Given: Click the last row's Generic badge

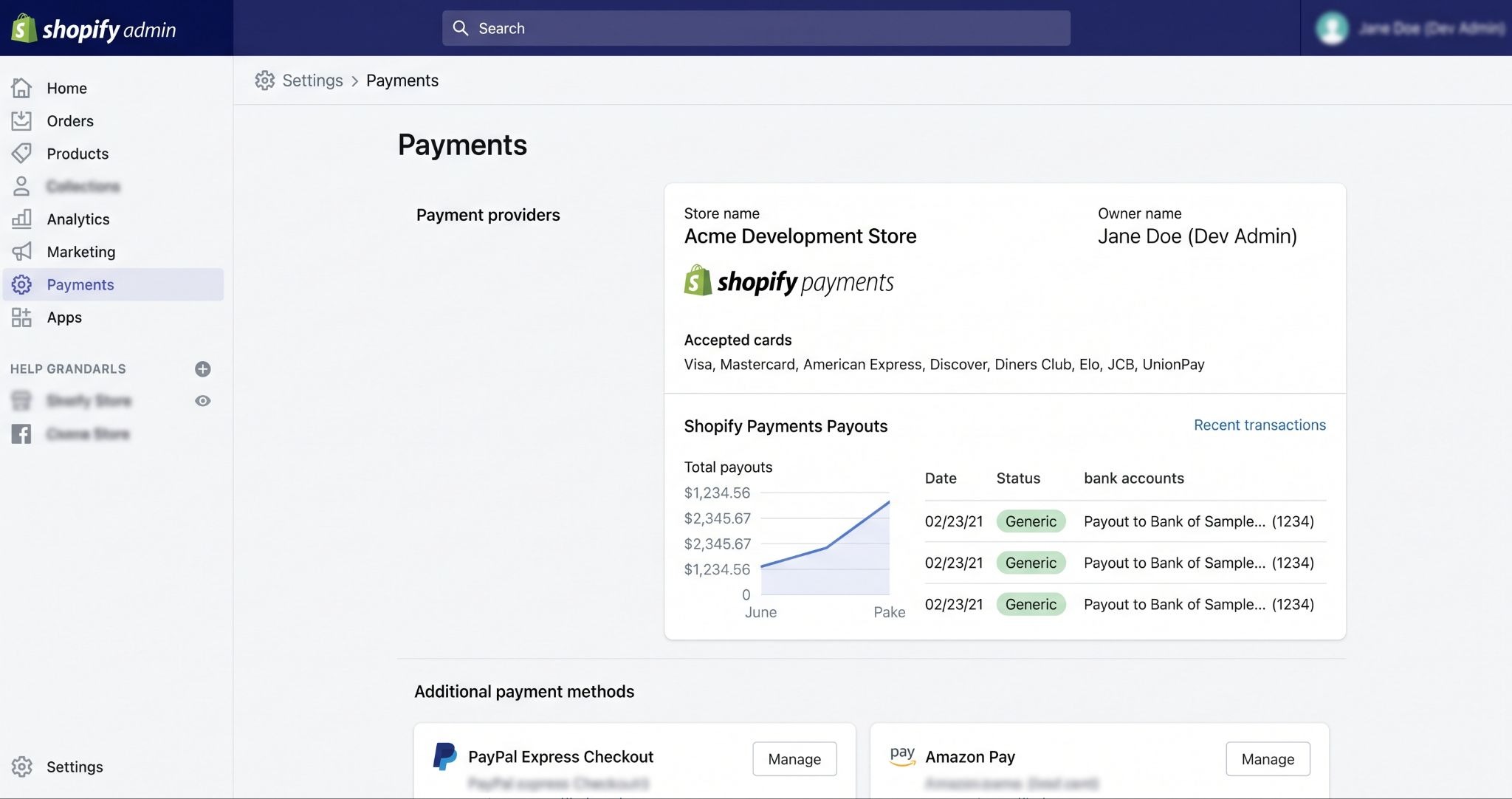Looking at the screenshot, I should click(1031, 604).
